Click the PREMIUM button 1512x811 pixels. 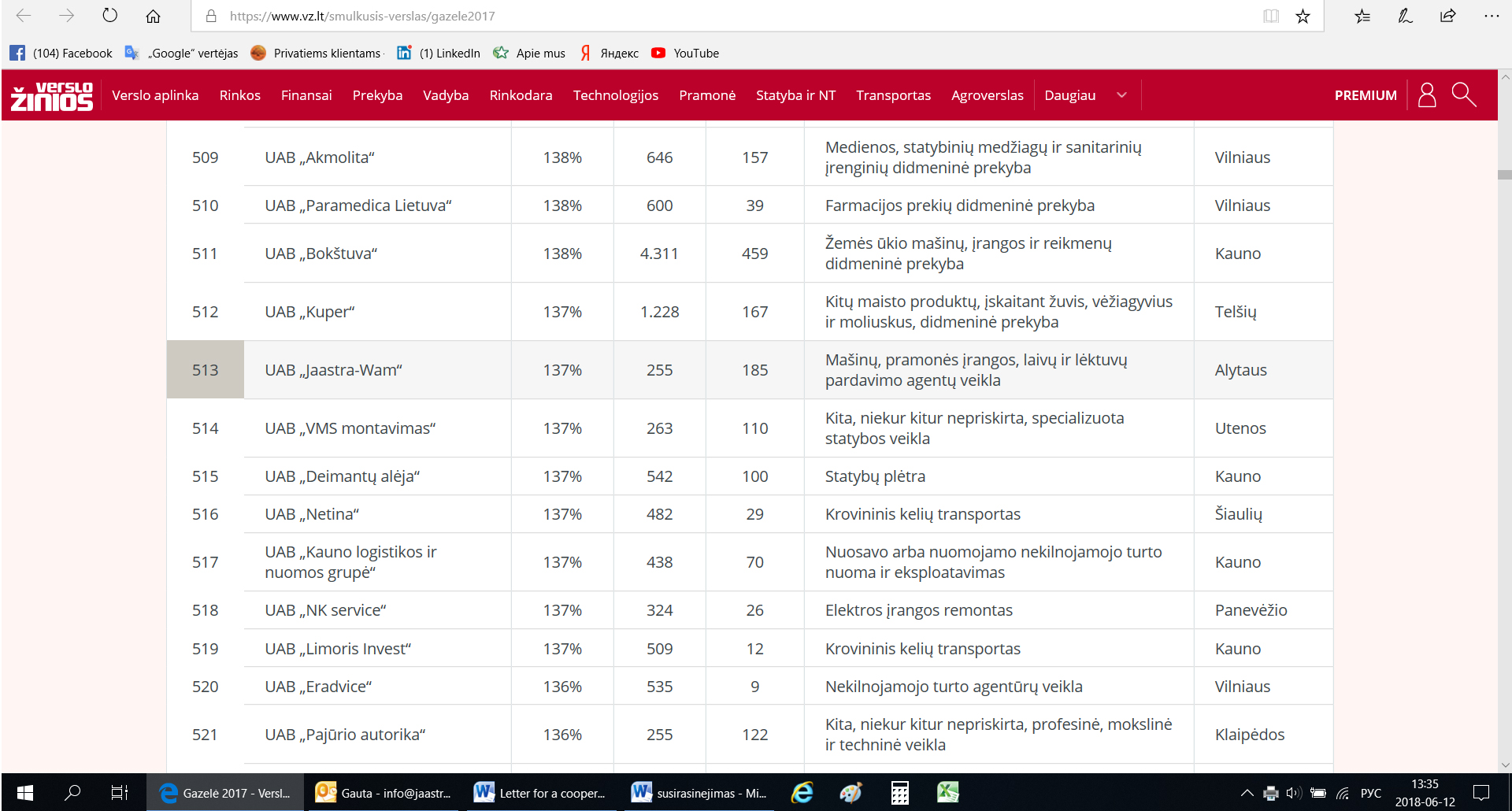(1366, 95)
